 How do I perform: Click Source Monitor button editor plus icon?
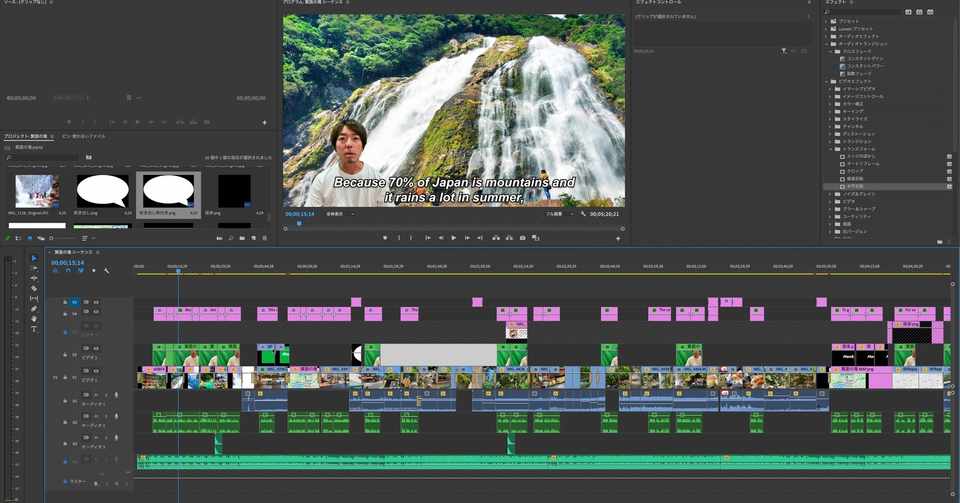pyautogui.click(x=264, y=122)
